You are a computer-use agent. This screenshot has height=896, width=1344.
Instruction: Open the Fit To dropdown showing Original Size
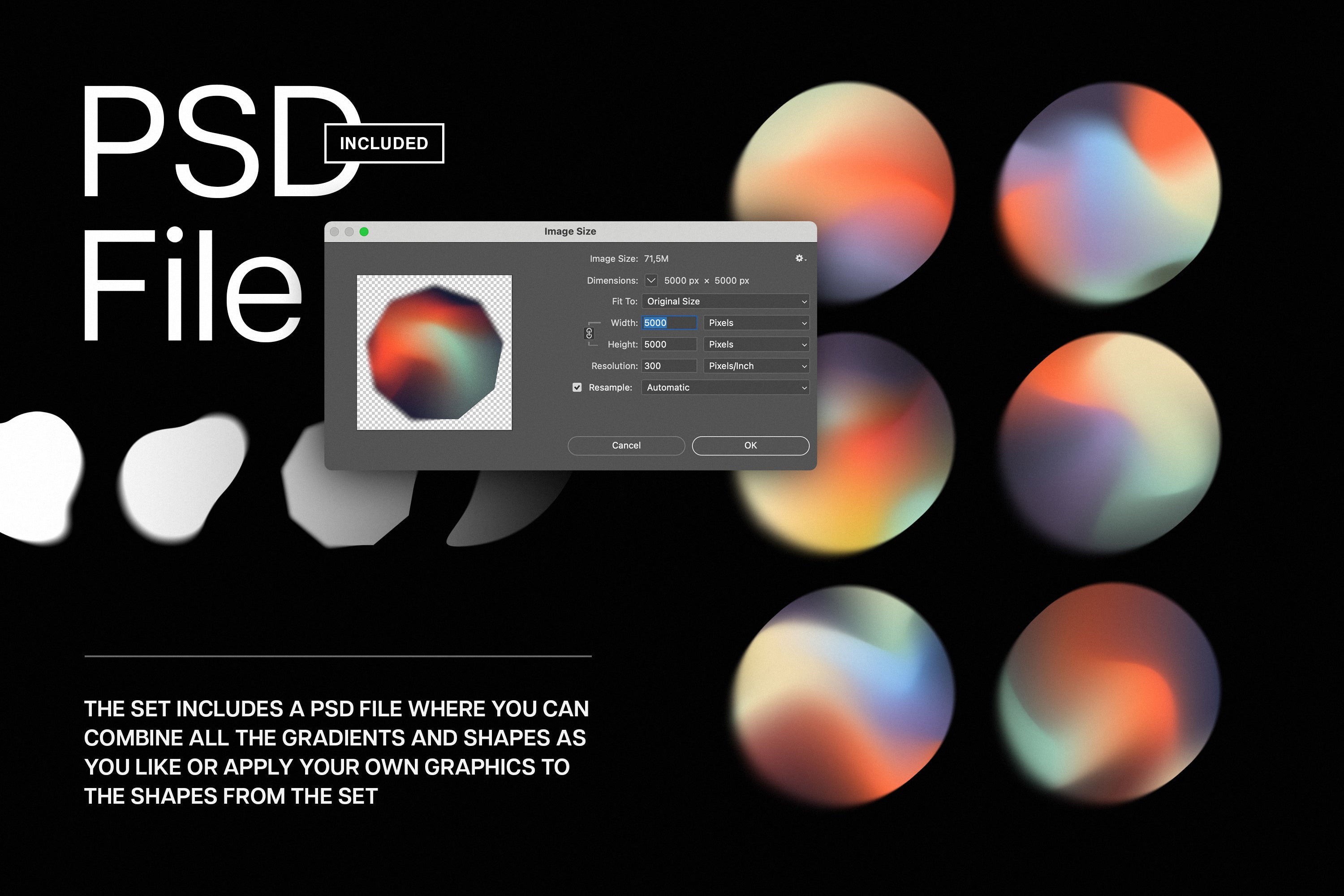[x=724, y=301]
